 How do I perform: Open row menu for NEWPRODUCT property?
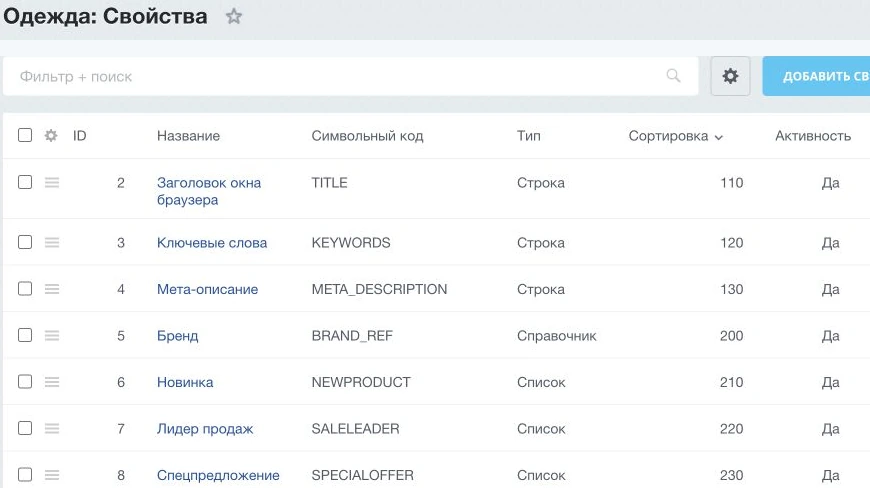pos(52,382)
